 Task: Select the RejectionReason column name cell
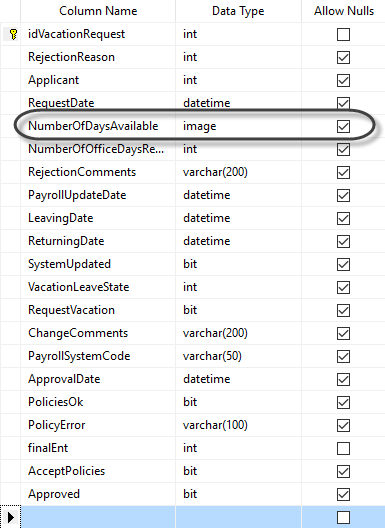coord(98,57)
